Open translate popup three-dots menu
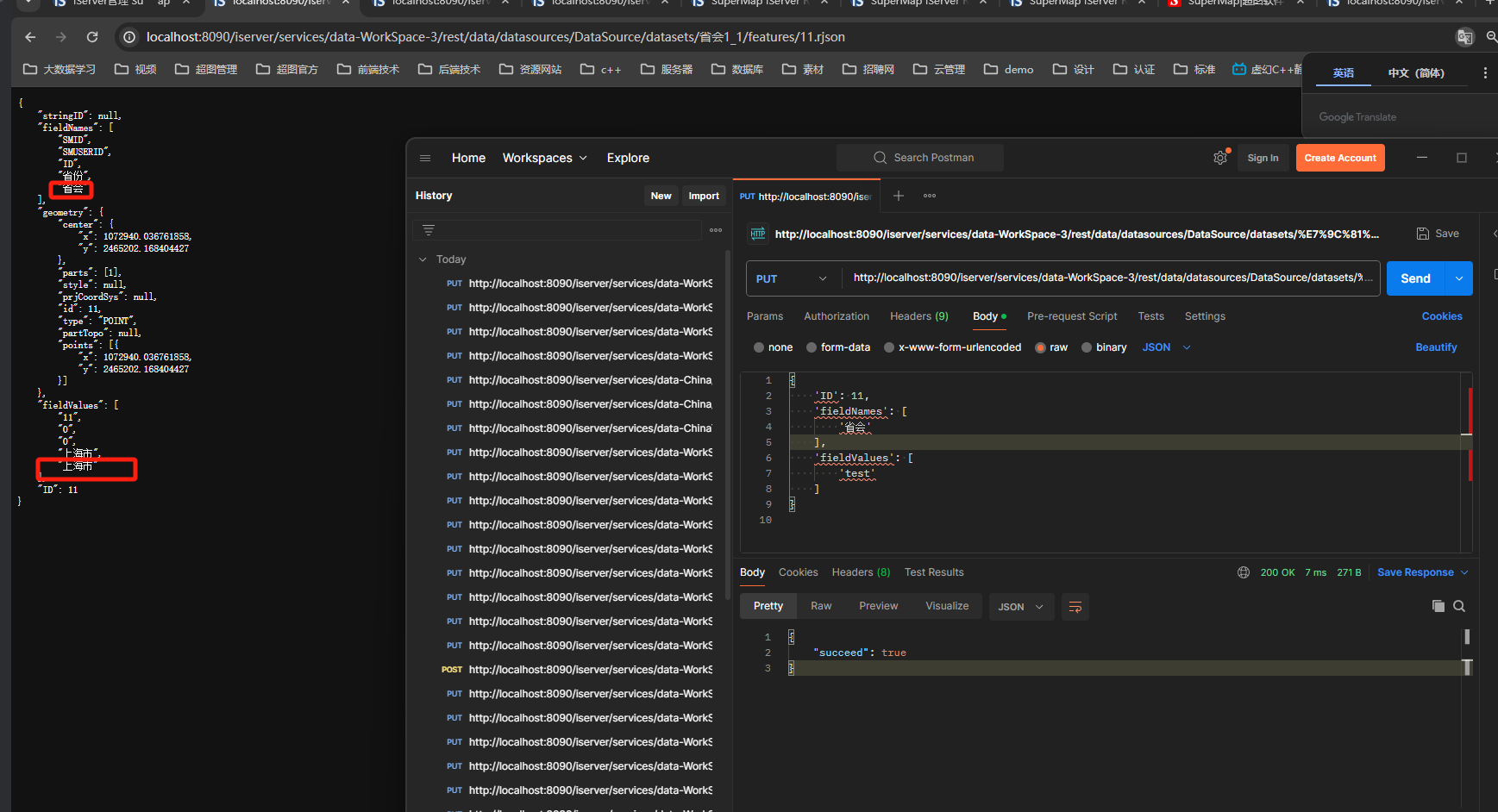This screenshot has height=812, width=1498. coord(1485,73)
